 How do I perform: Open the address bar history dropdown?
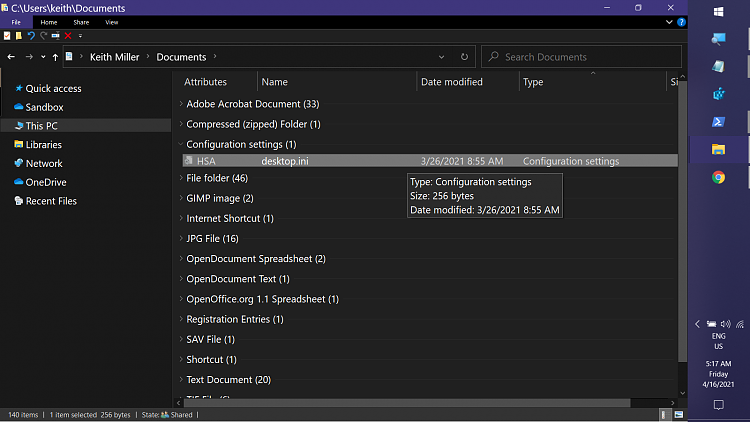point(441,57)
